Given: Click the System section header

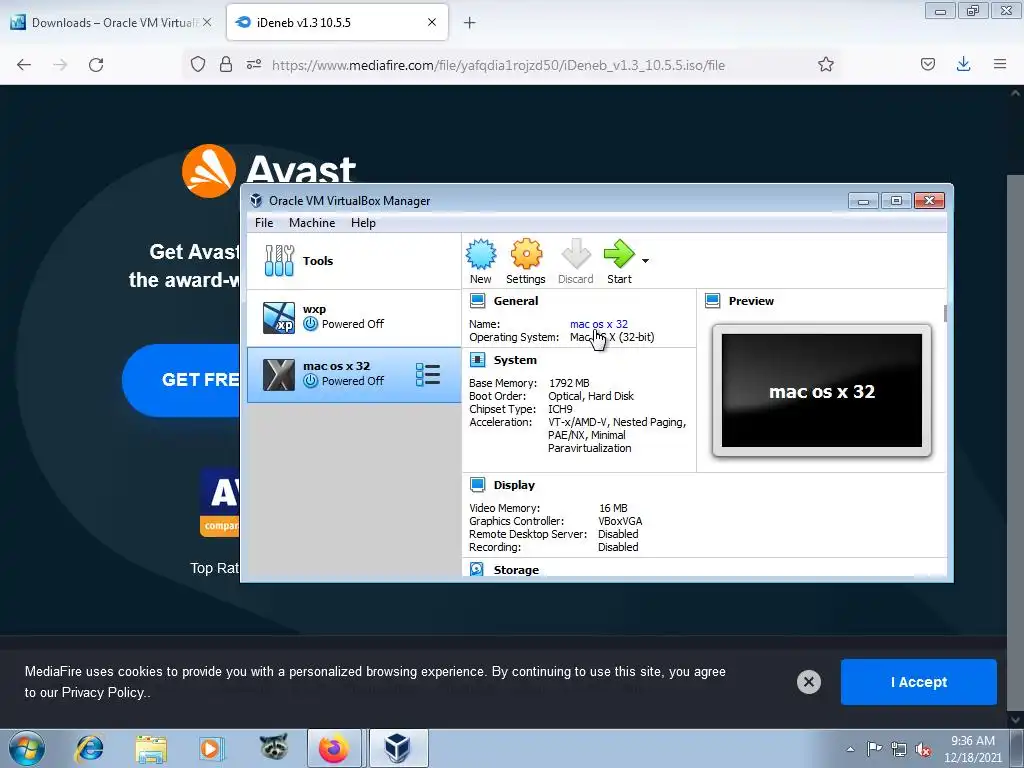Looking at the screenshot, I should [515, 360].
